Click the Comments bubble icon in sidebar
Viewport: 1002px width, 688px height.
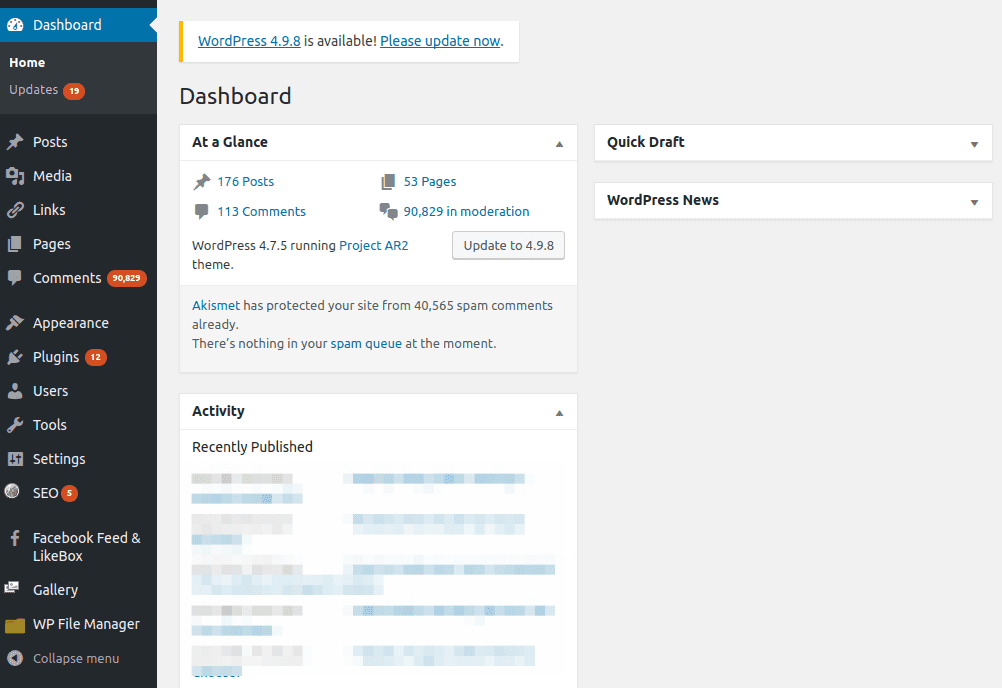[x=14, y=278]
